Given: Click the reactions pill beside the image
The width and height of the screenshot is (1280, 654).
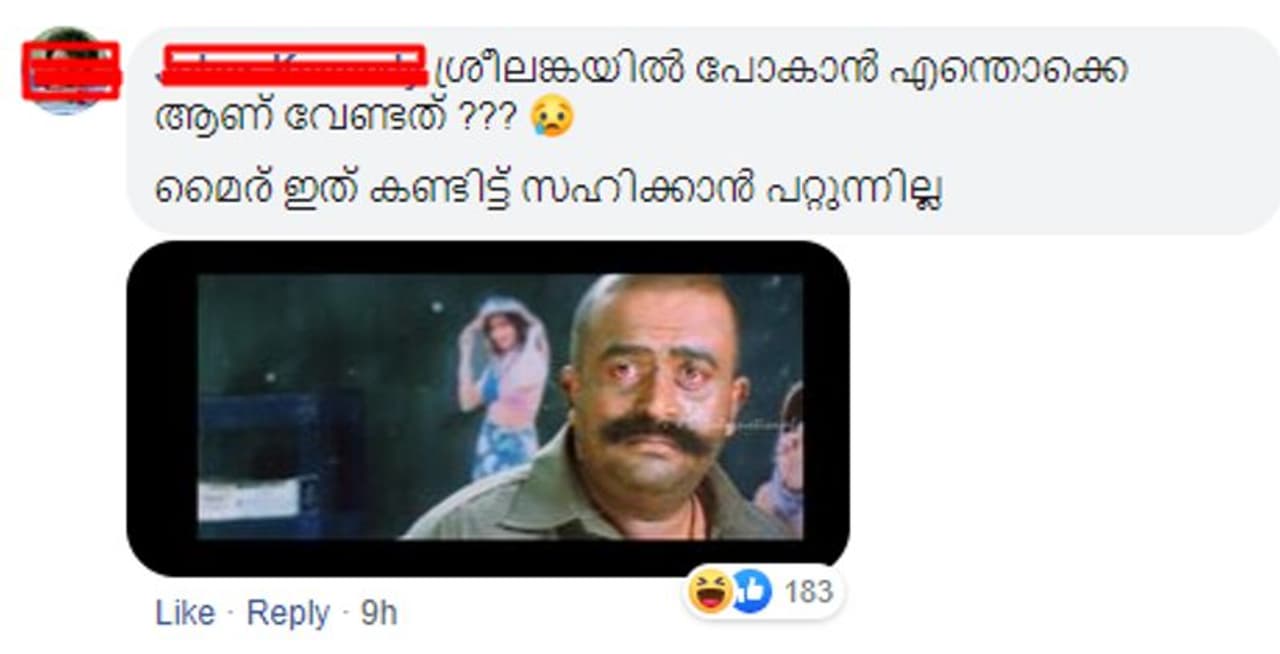Looking at the screenshot, I should [764, 592].
